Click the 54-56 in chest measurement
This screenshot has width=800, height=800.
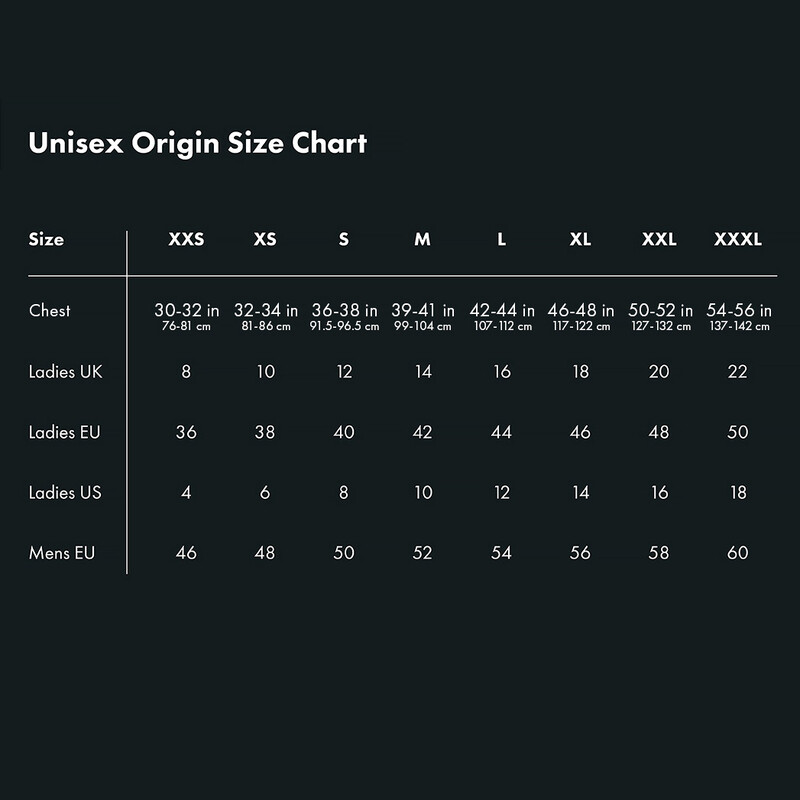(x=738, y=312)
